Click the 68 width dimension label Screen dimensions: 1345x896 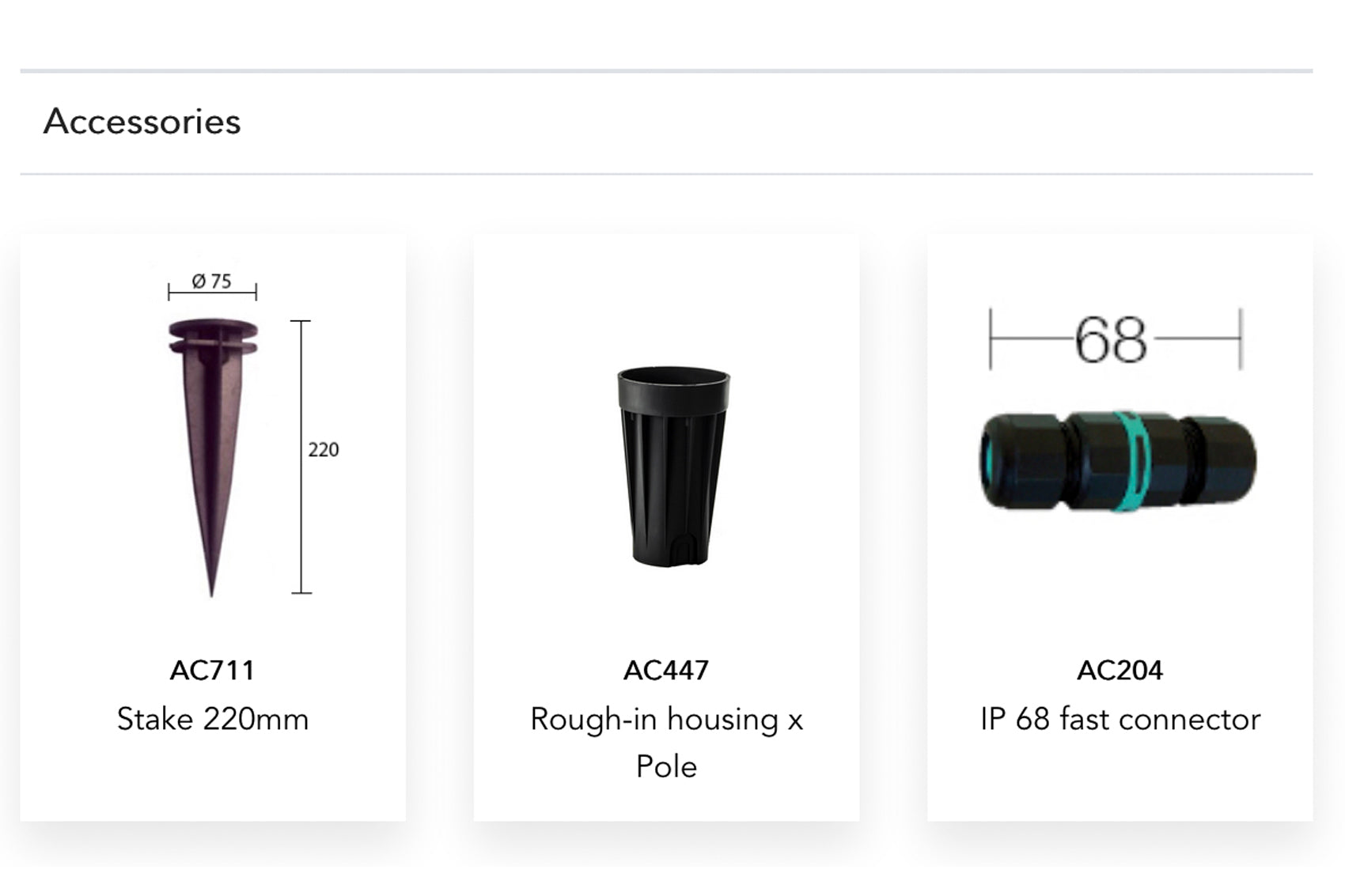[1111, 341]
